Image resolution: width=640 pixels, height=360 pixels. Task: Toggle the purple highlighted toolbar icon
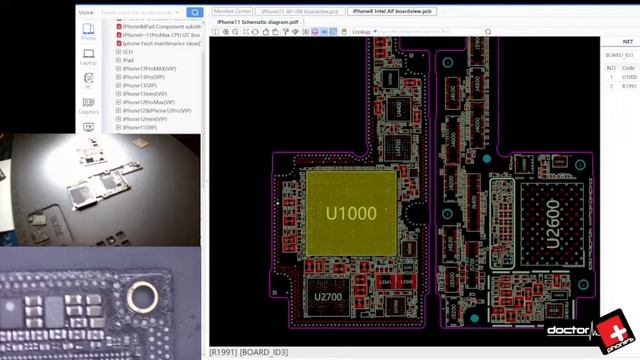[315, 31]
